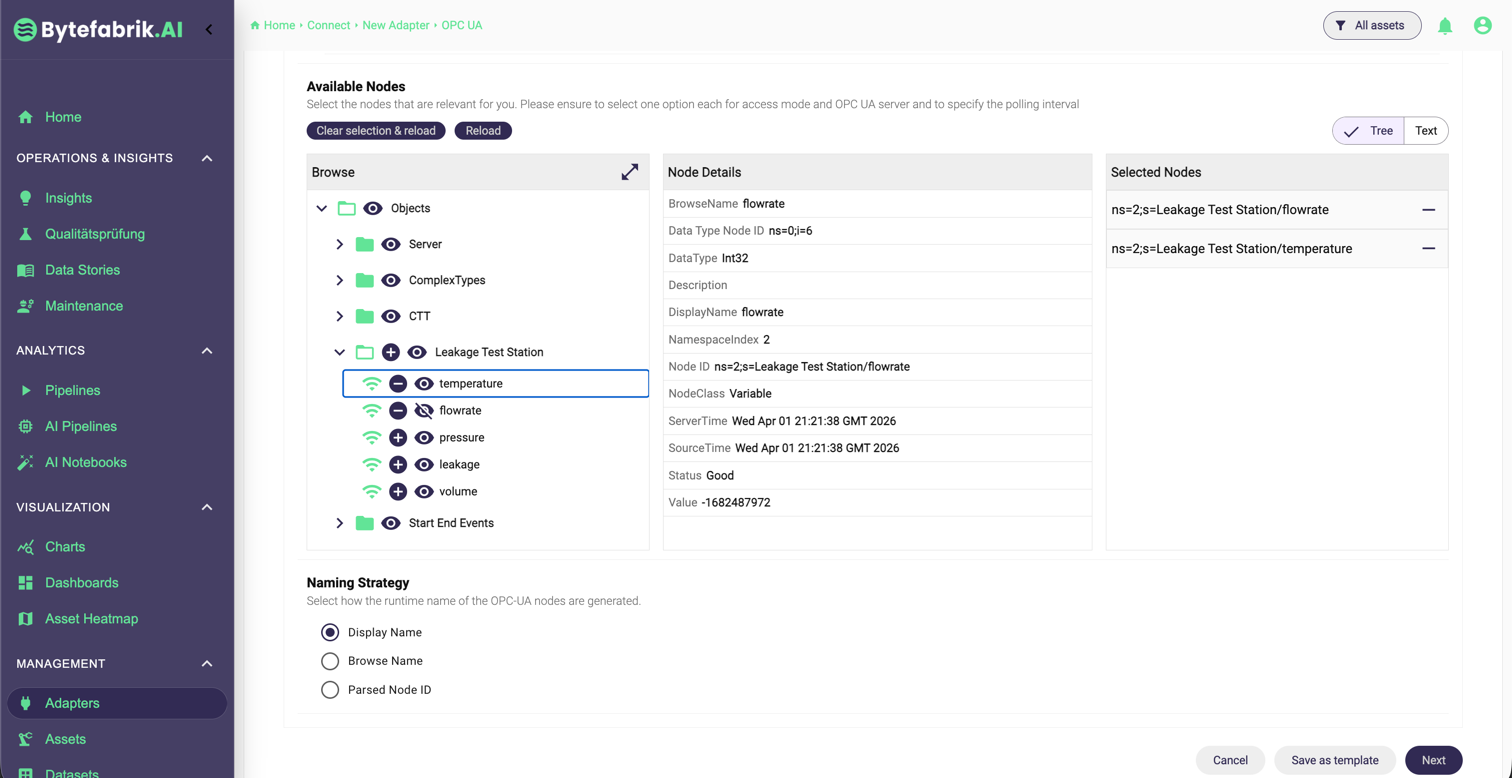
Task: Open the All assets filter
Action: [x=1371, y=26]
